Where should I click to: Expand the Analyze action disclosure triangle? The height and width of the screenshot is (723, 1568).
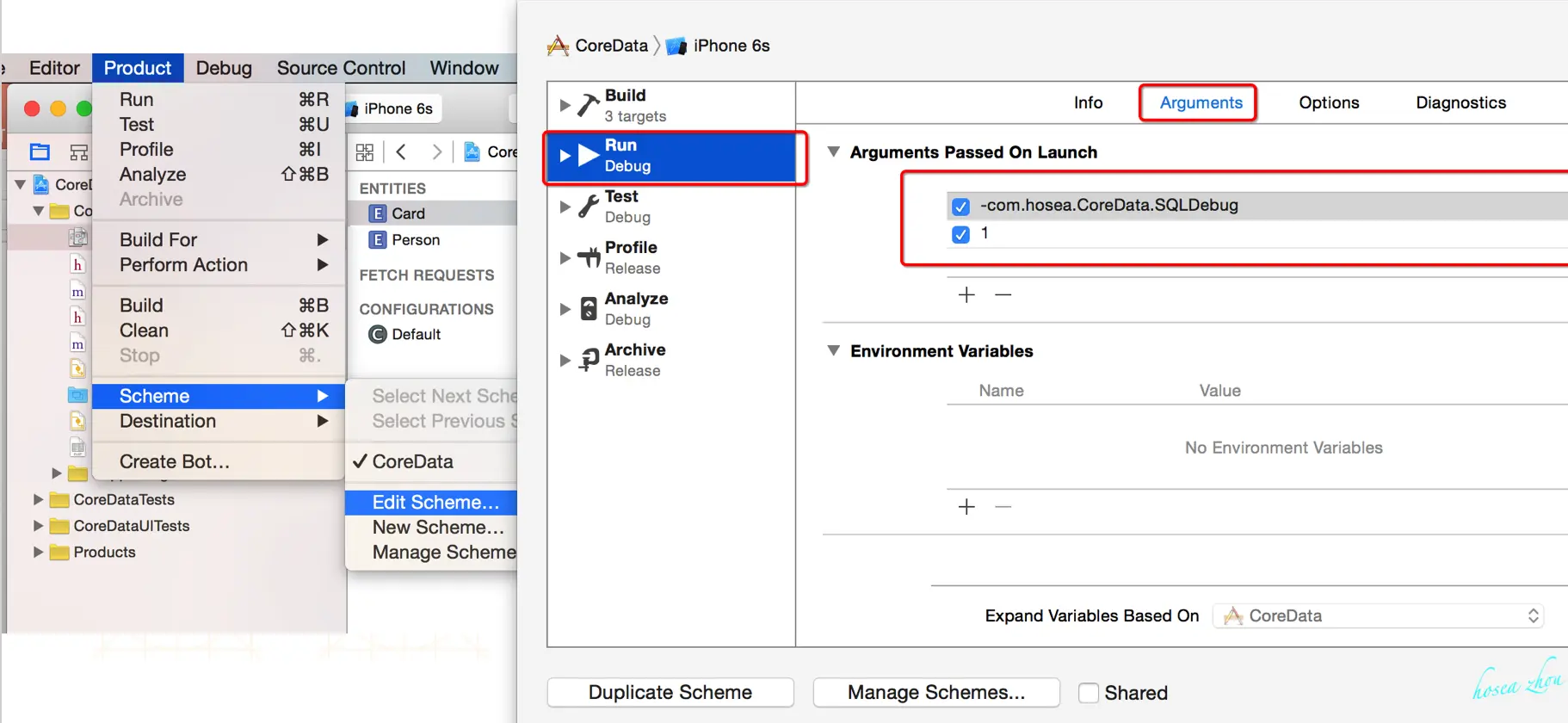pyautogui.click(x=565, y=309)
